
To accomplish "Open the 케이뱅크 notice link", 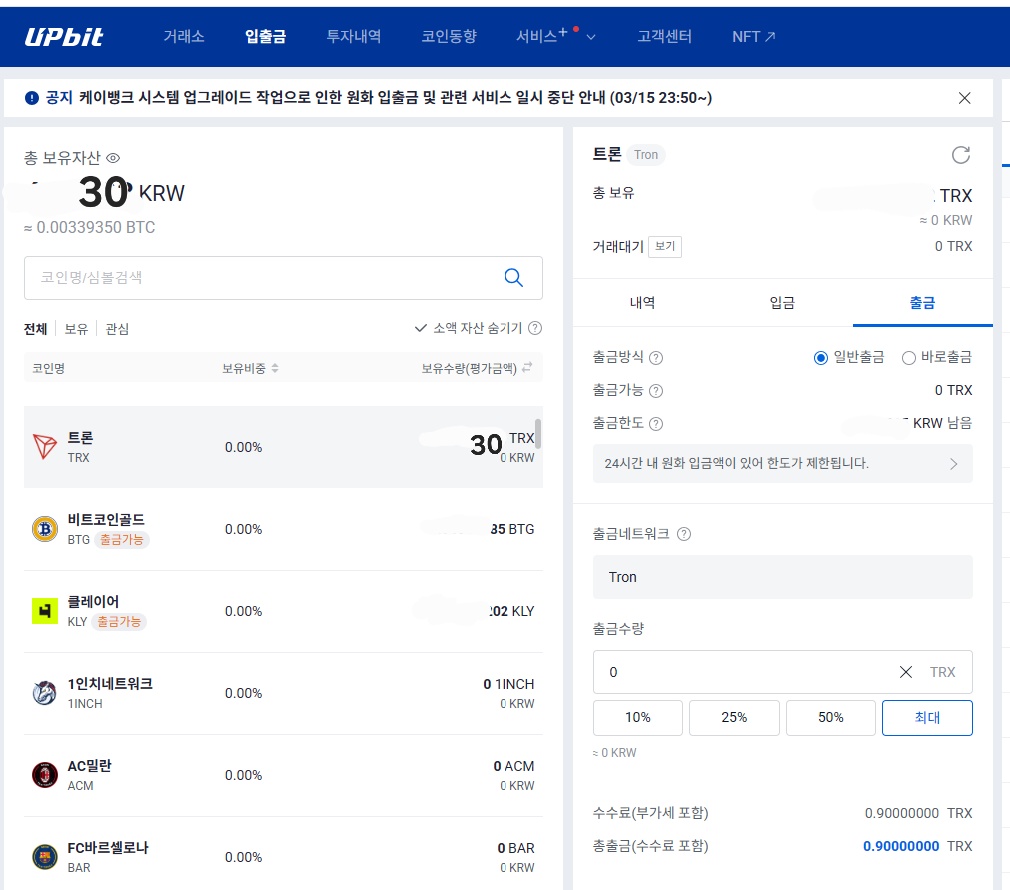I will coord(395,98).
